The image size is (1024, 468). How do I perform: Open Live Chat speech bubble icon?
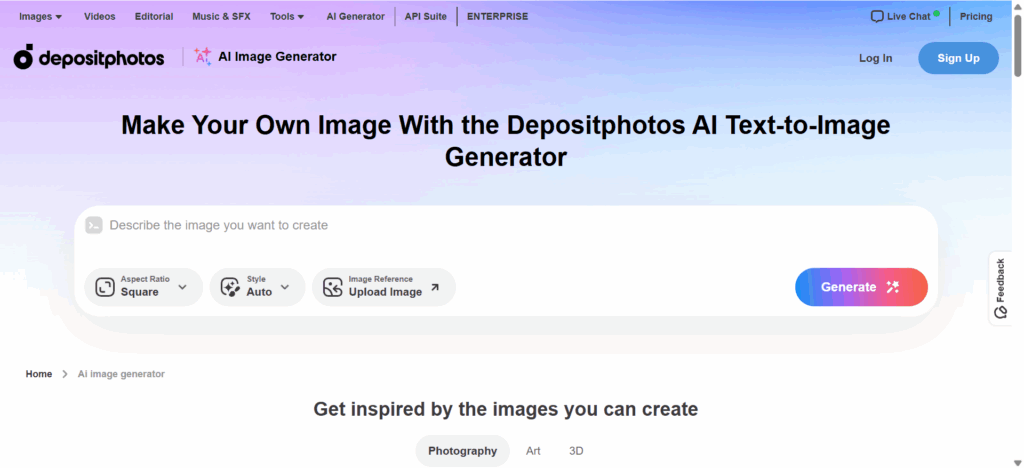877,16
